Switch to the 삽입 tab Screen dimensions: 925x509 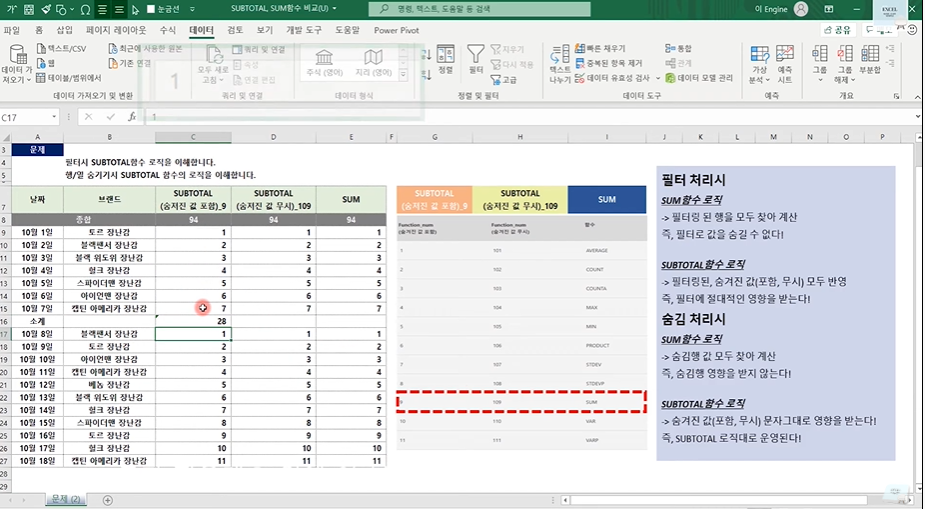point(64,30)
